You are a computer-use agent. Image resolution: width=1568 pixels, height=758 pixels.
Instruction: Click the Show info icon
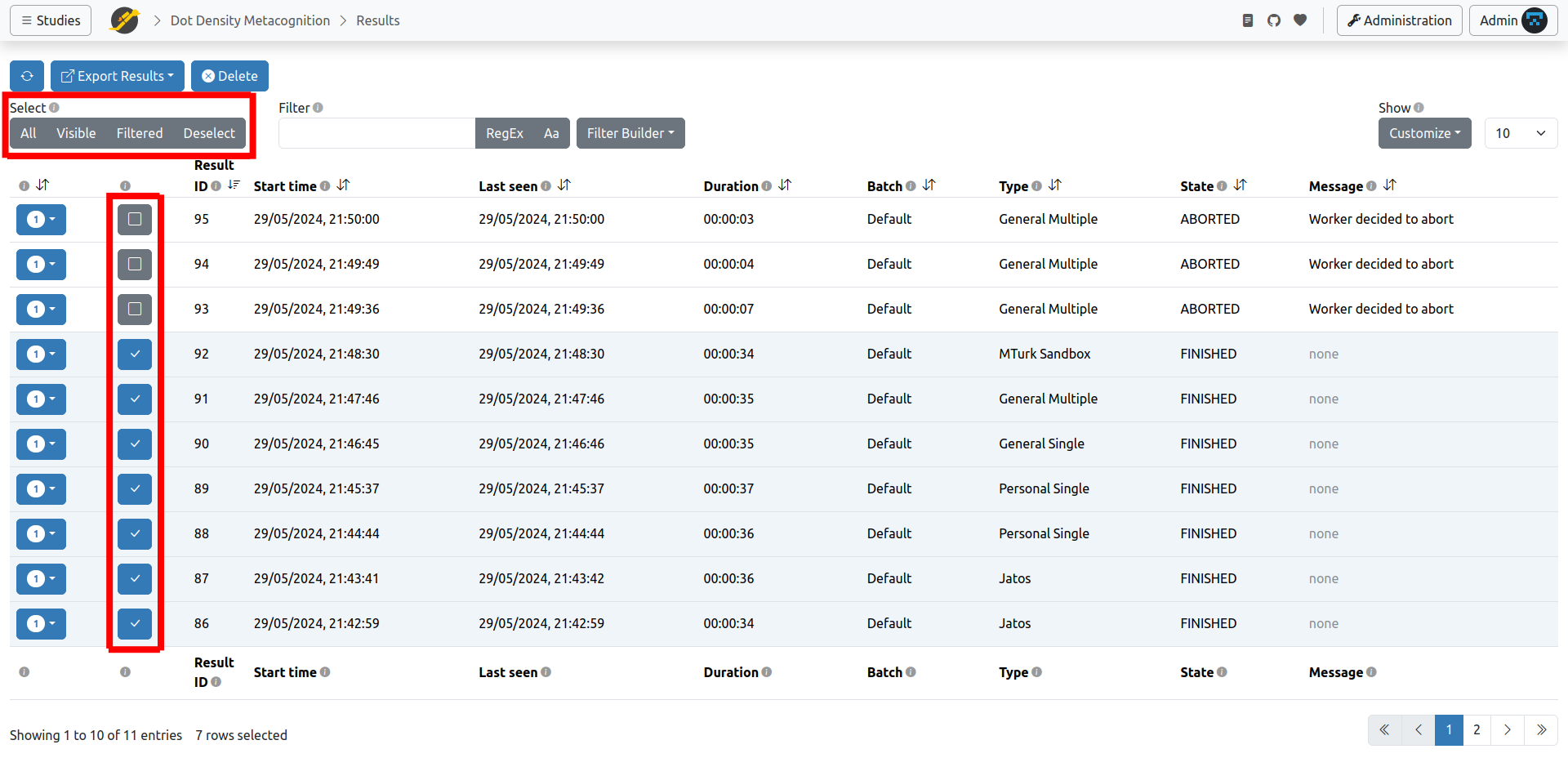point(1419,108)
